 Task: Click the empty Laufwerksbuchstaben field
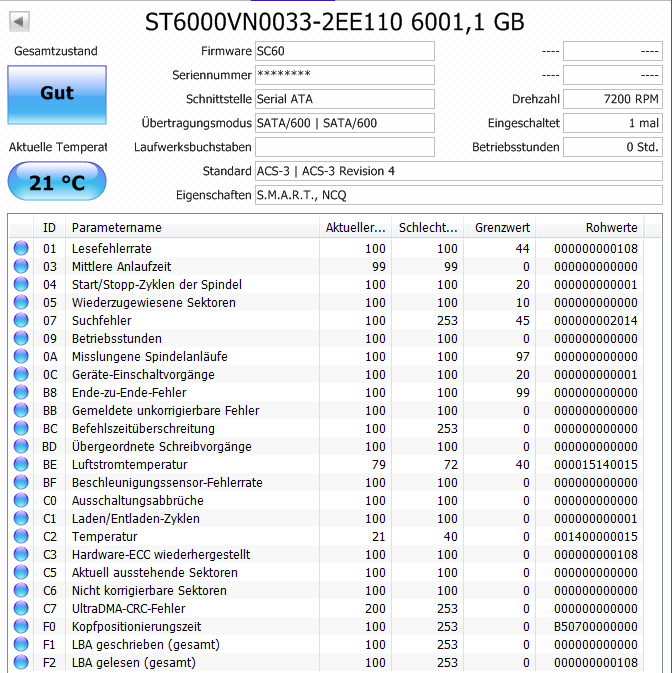pos(345,147)
